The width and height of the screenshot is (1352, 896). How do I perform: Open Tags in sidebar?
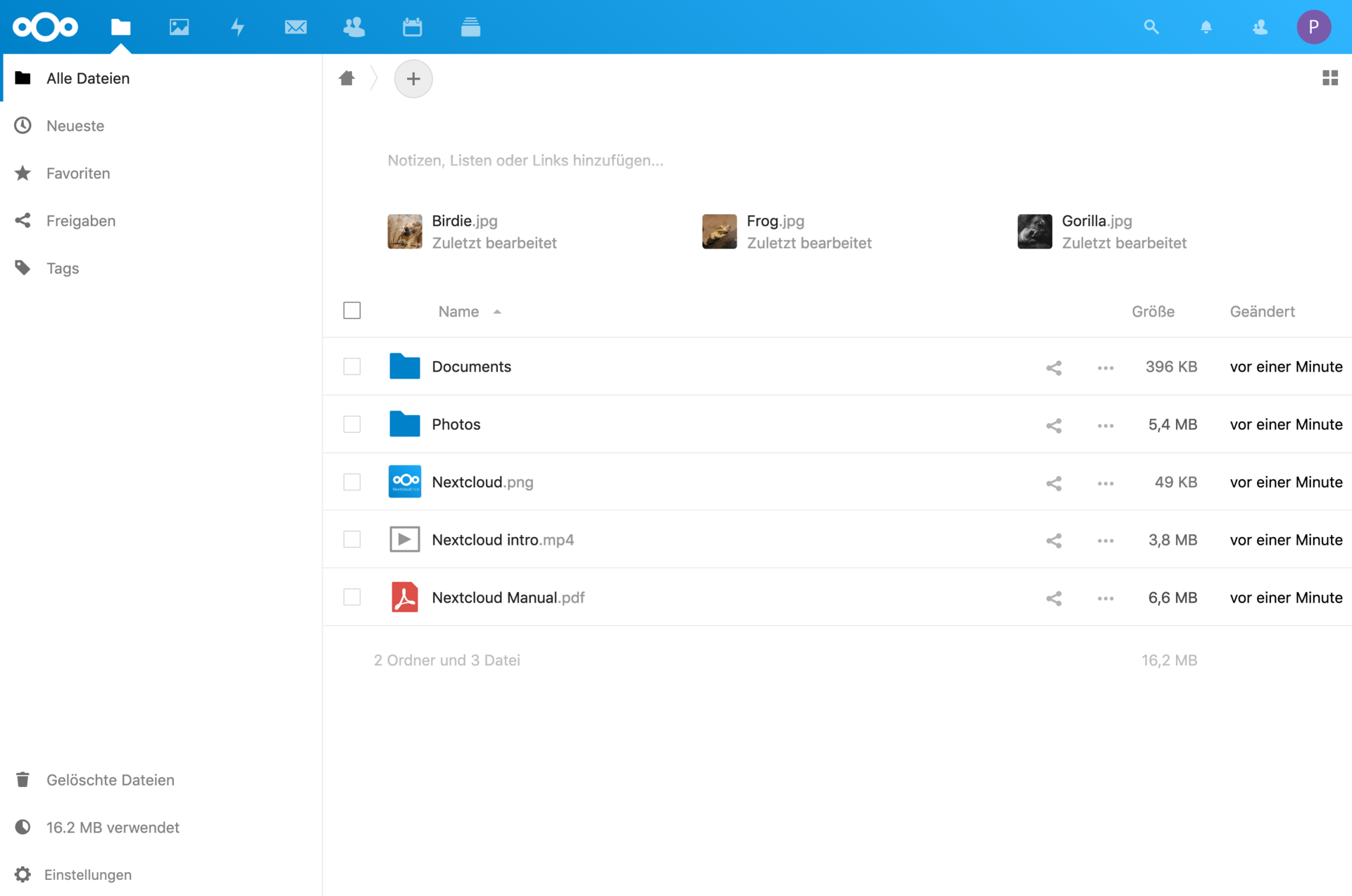pos(161,268)
